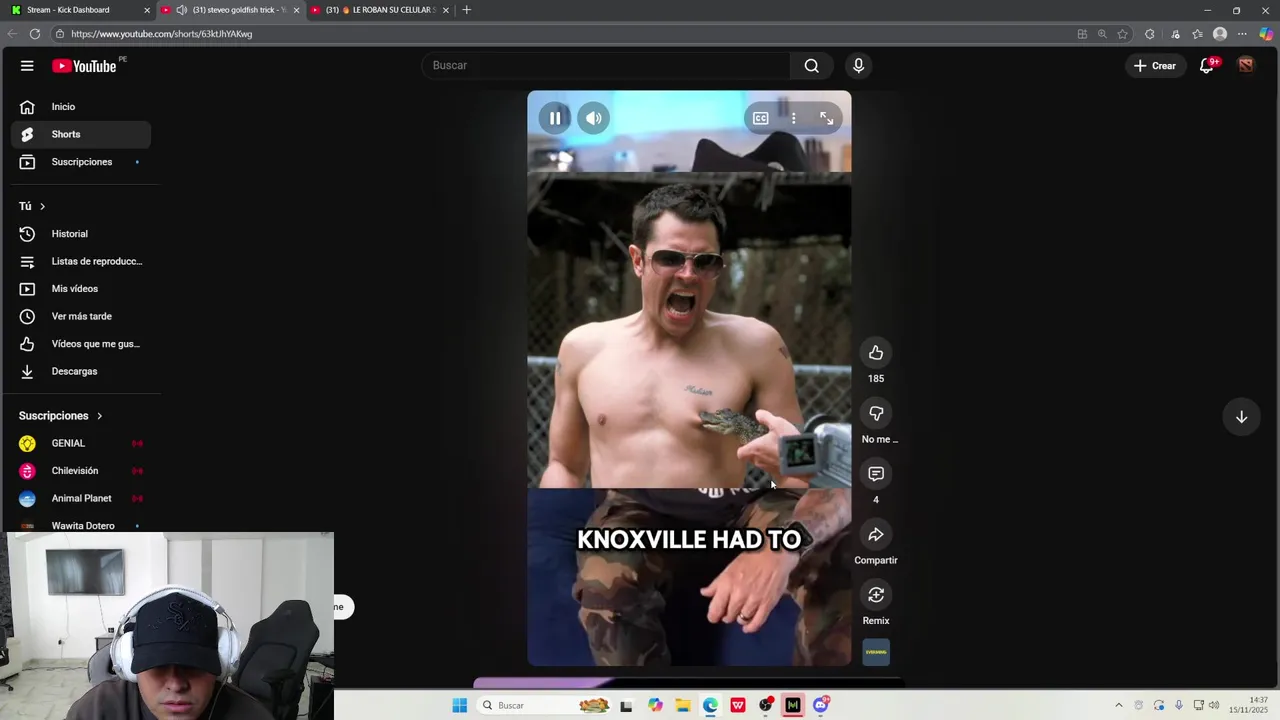
Task: Like the Short with 185 likes
Action: pos(876,353)
